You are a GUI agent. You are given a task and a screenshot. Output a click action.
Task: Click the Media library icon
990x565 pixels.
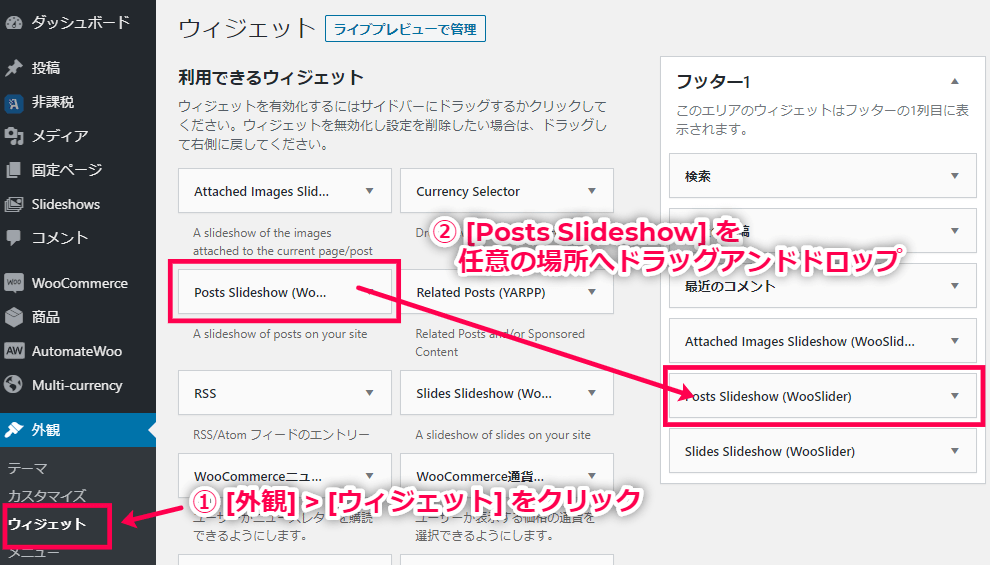click(14, 136)
